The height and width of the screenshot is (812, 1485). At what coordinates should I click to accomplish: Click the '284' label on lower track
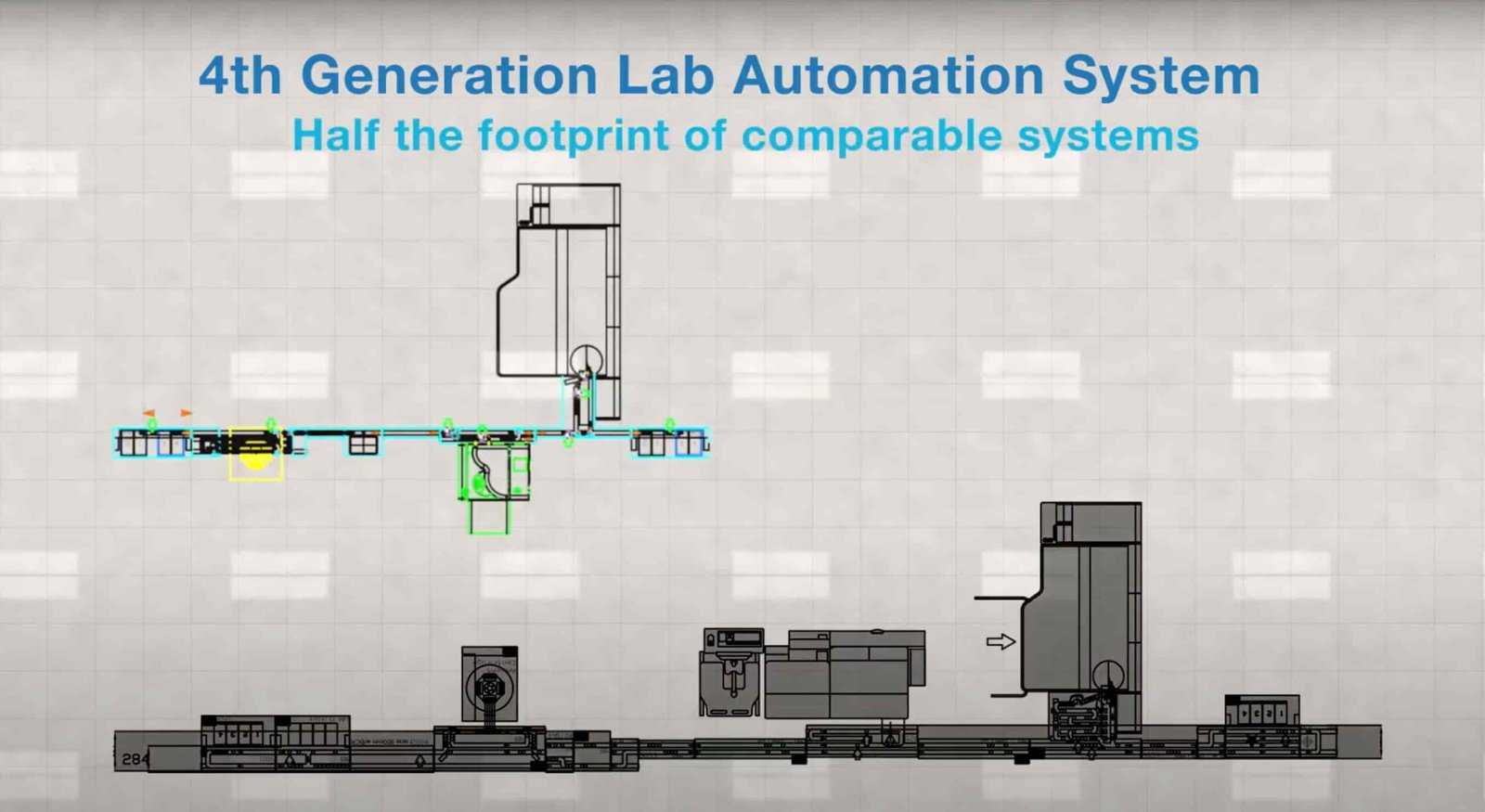(x=135, y=758)
